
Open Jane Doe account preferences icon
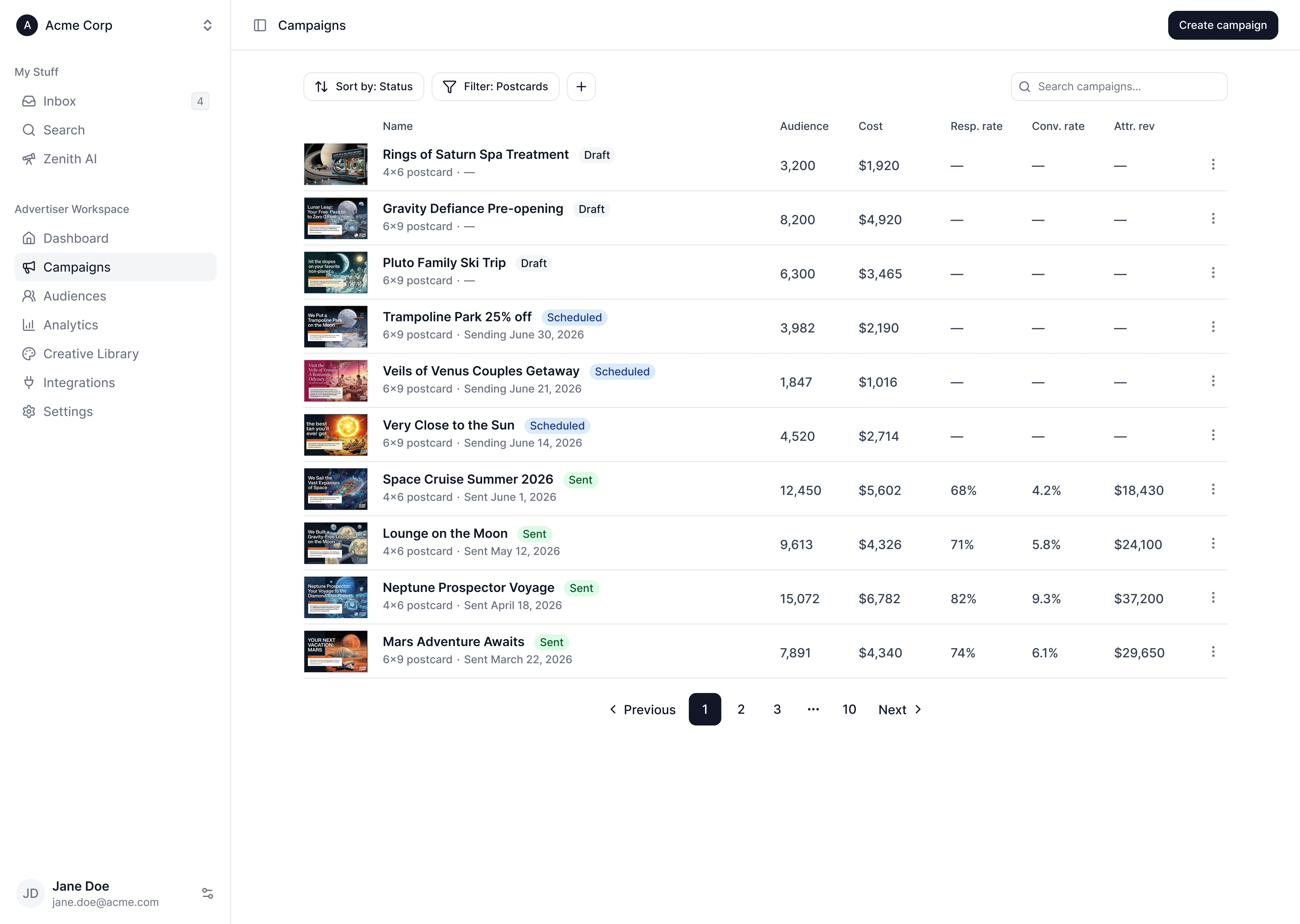click(x=207, y=893)
